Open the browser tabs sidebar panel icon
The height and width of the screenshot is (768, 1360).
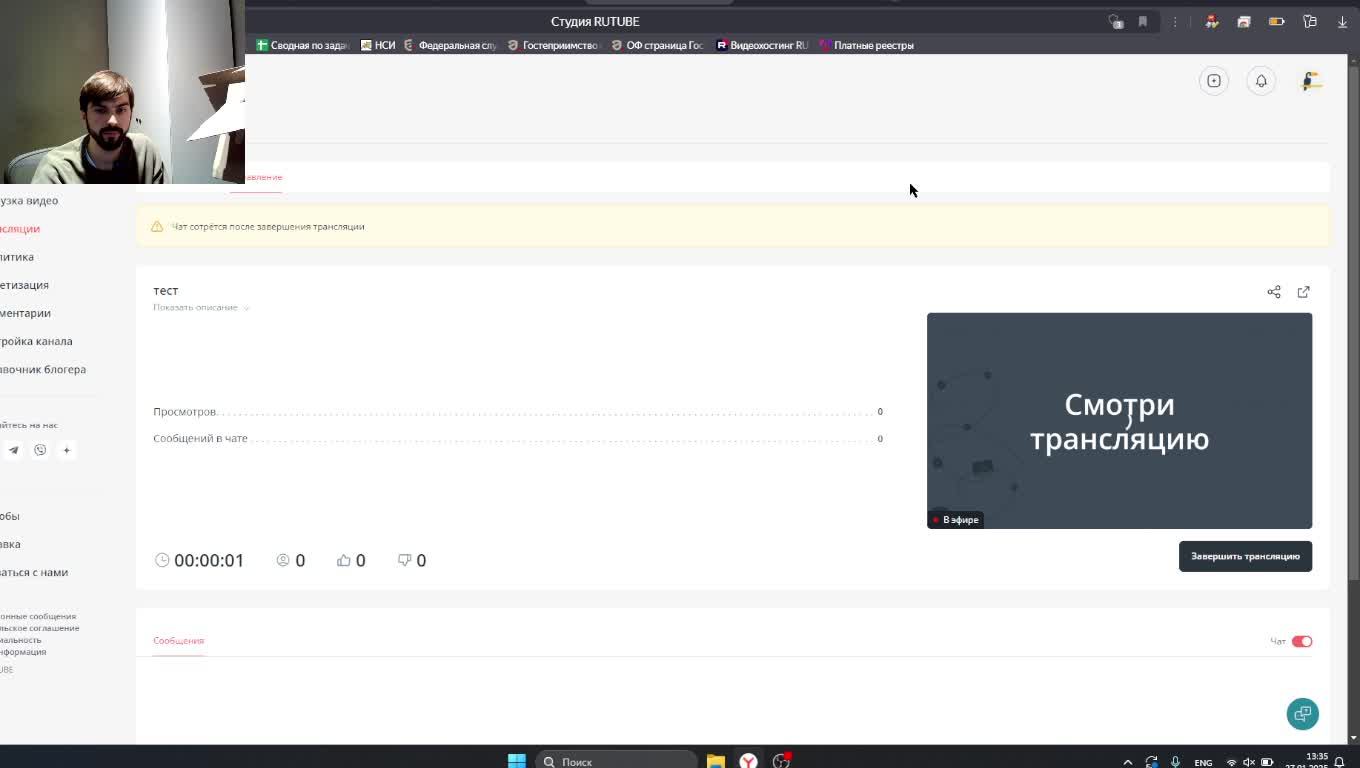[x=1310, y=21]
